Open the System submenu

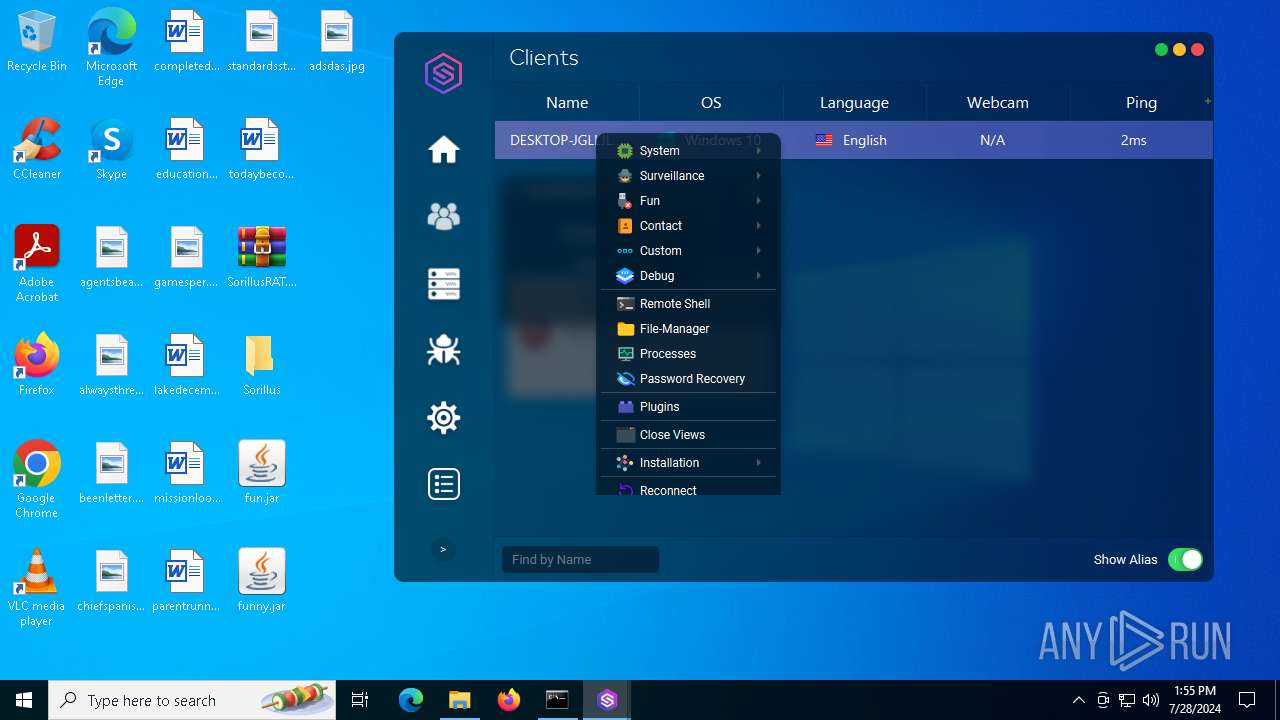pos(688,151)
